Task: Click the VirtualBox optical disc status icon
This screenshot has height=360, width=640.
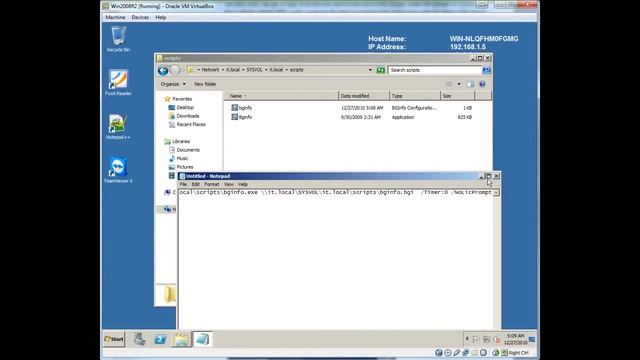Action: tap(448, 353)
